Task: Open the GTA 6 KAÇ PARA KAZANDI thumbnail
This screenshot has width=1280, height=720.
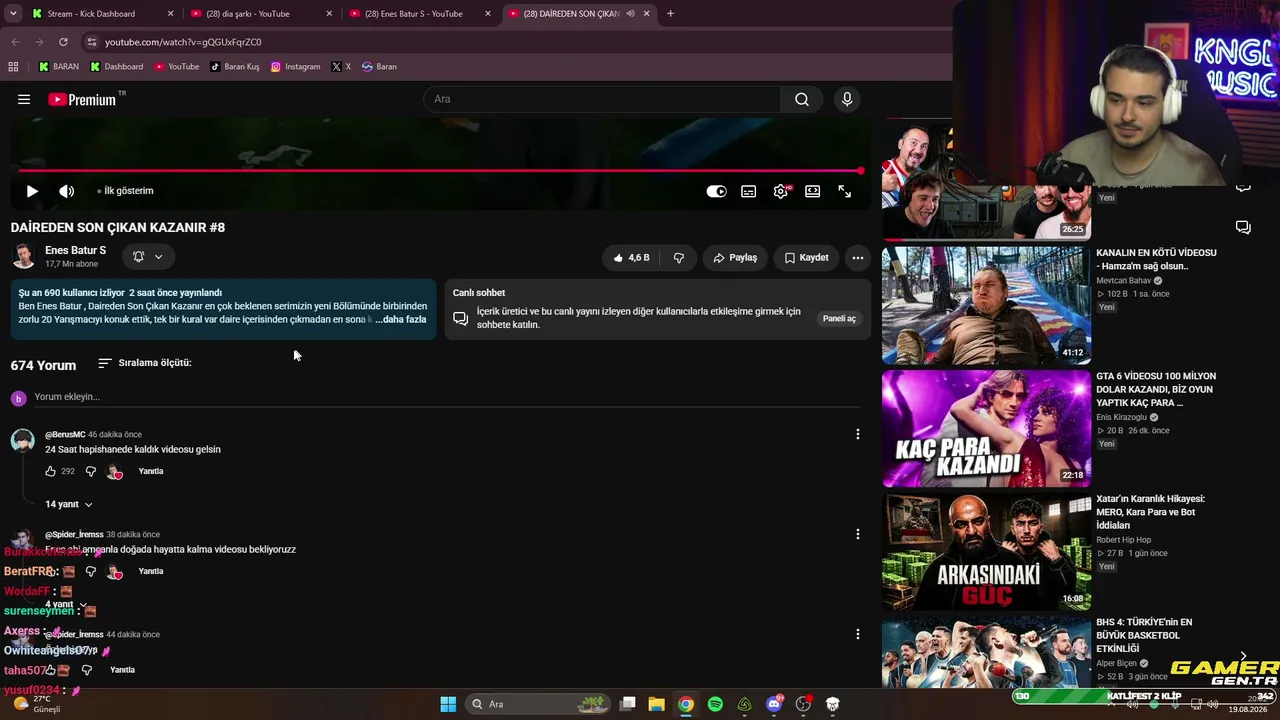Action: pyautogui.click(x=986, y=429)
